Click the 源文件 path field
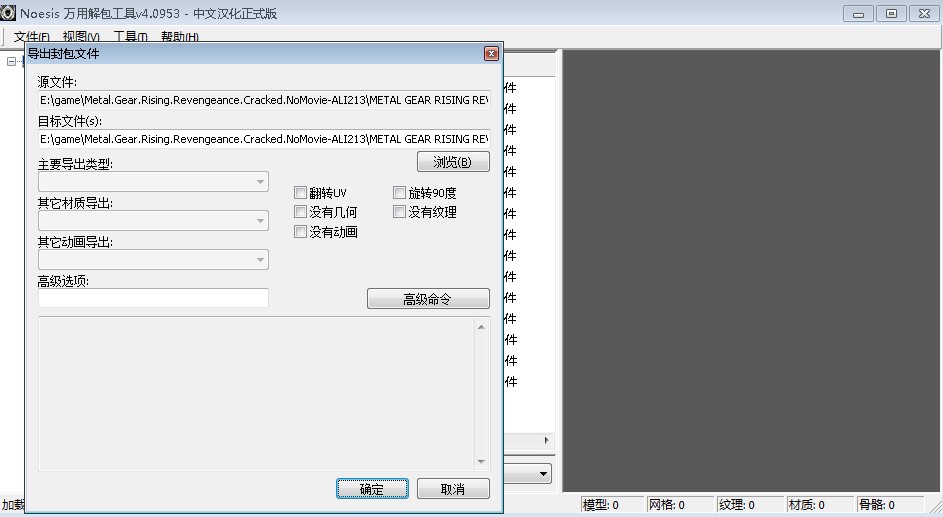The height and width of the screenshot is (517, 943). pos(264,100)
